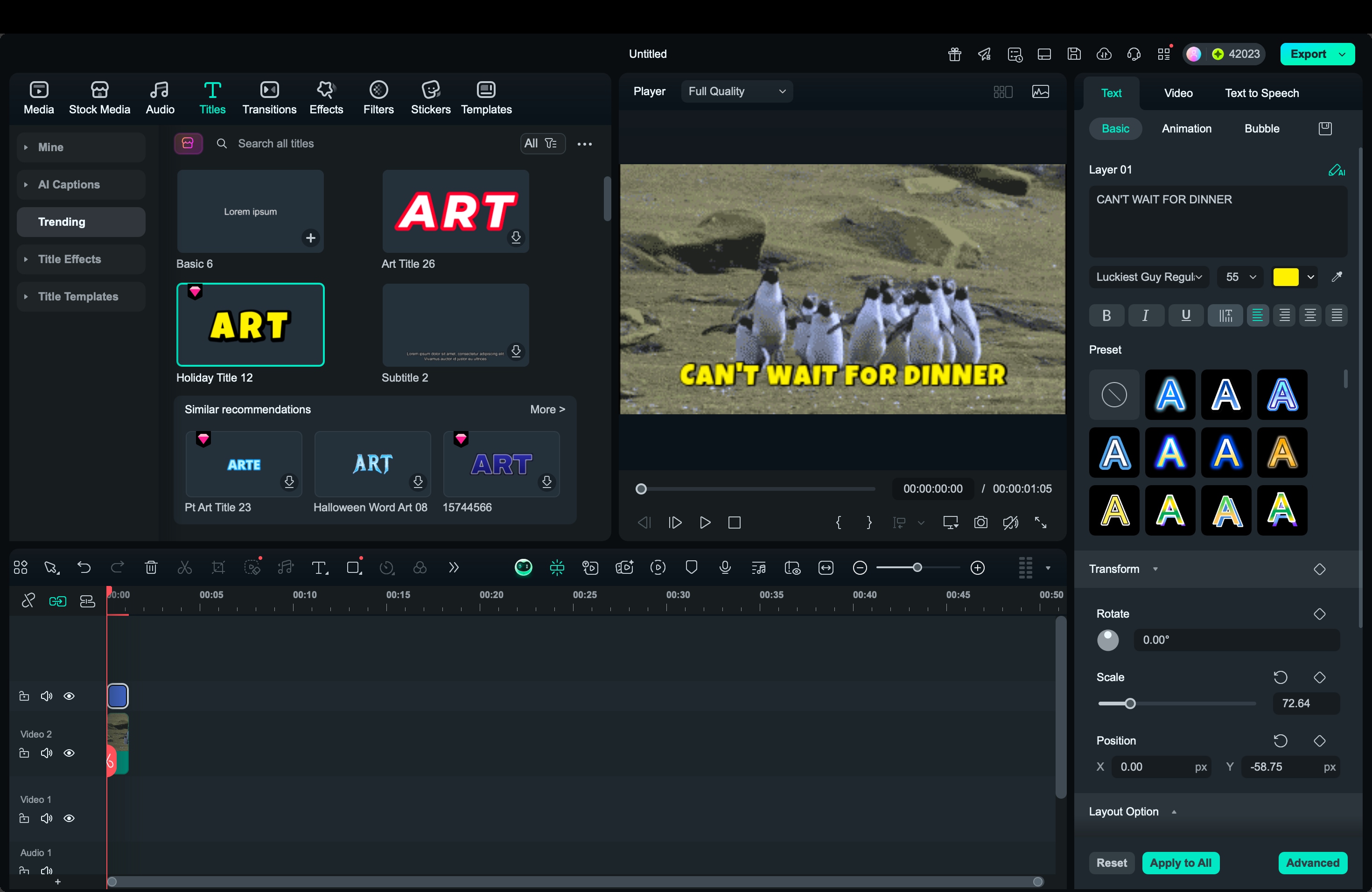Click the Apply to All button

1181,863
